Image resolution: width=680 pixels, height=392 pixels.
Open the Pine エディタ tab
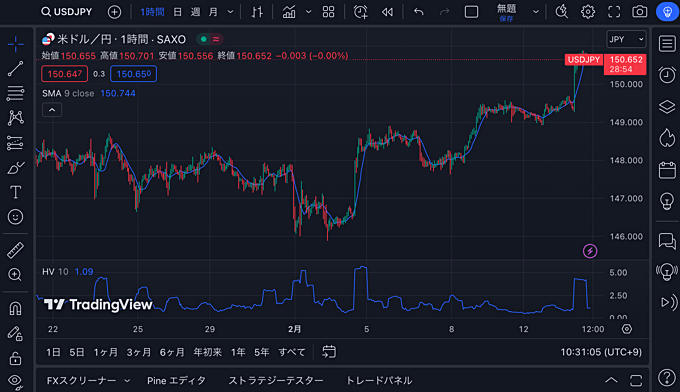pyautogui.click(x=176, y=381)
